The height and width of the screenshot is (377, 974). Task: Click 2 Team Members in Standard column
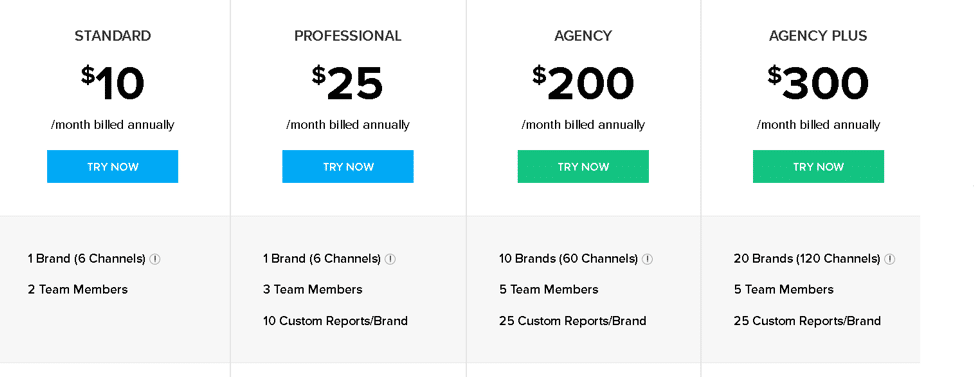pyautogui.click(x=78, y=289)
